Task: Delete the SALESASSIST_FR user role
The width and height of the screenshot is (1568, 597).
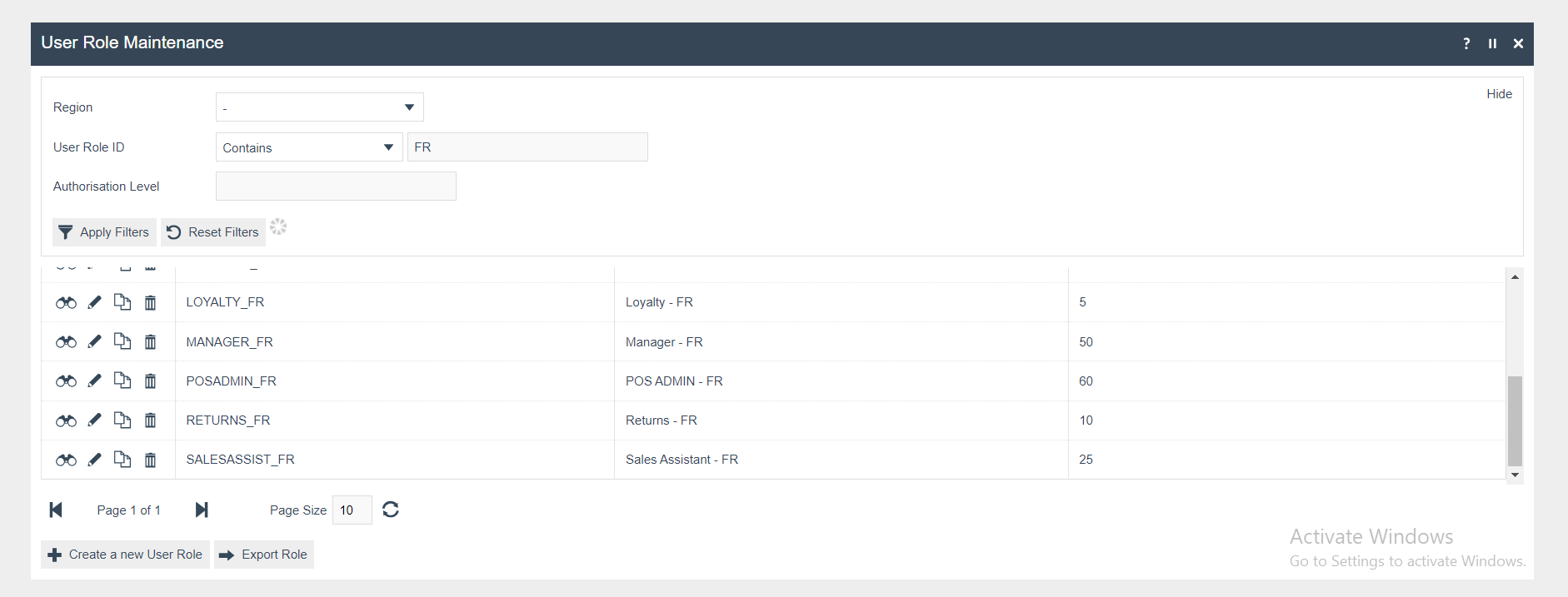Action: click(x=150, y=460)
